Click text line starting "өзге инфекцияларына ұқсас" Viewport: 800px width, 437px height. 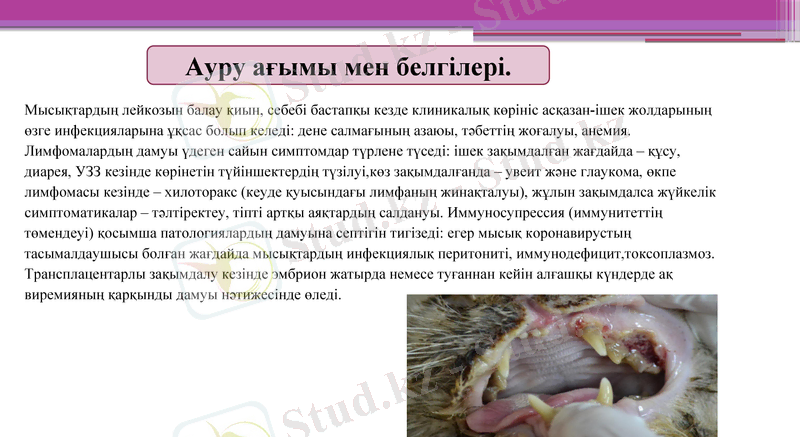328,131
